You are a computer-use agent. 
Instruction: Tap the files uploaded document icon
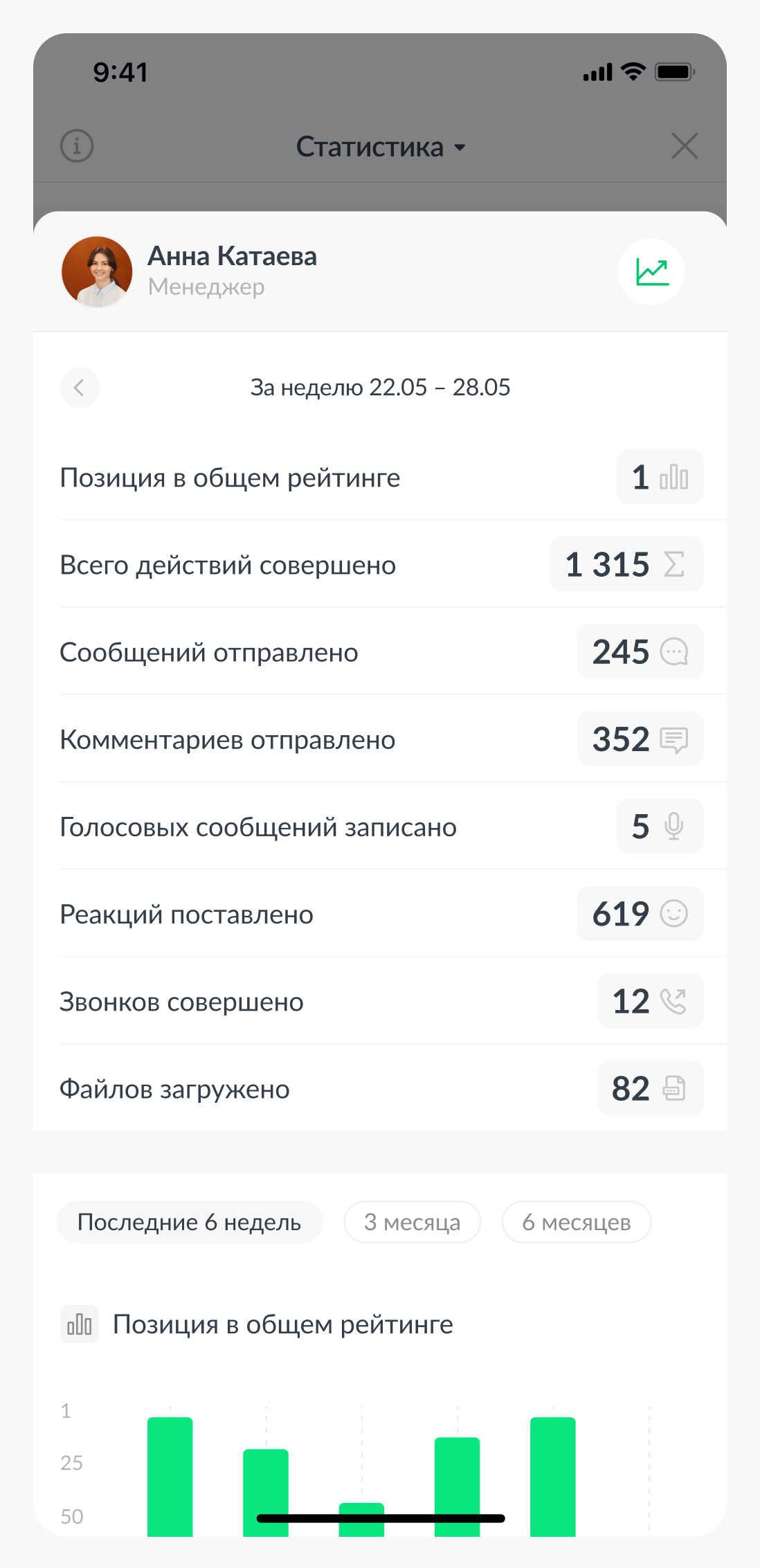[673, 1088]
